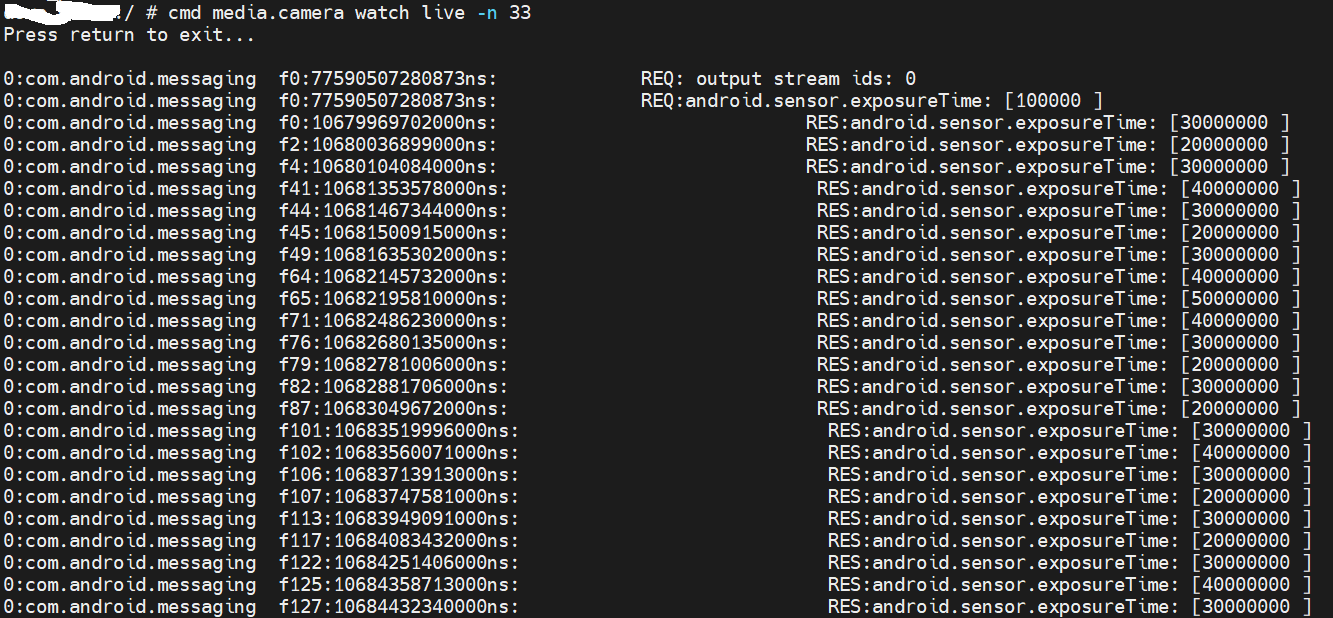Click the exposure value on the f102 line
This screenshot has width=1333, height=618.
[1251, 453]
